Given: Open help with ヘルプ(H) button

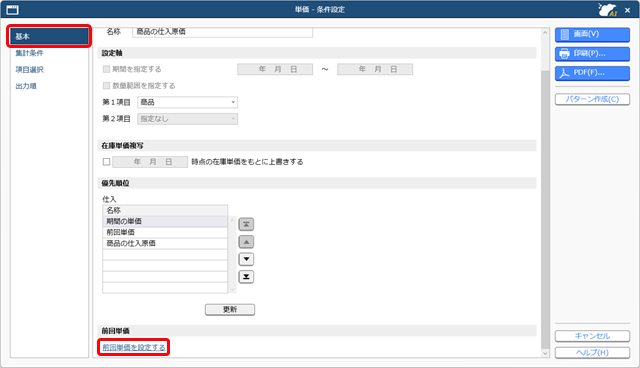Looking at the screenshot, I should 592,352.
